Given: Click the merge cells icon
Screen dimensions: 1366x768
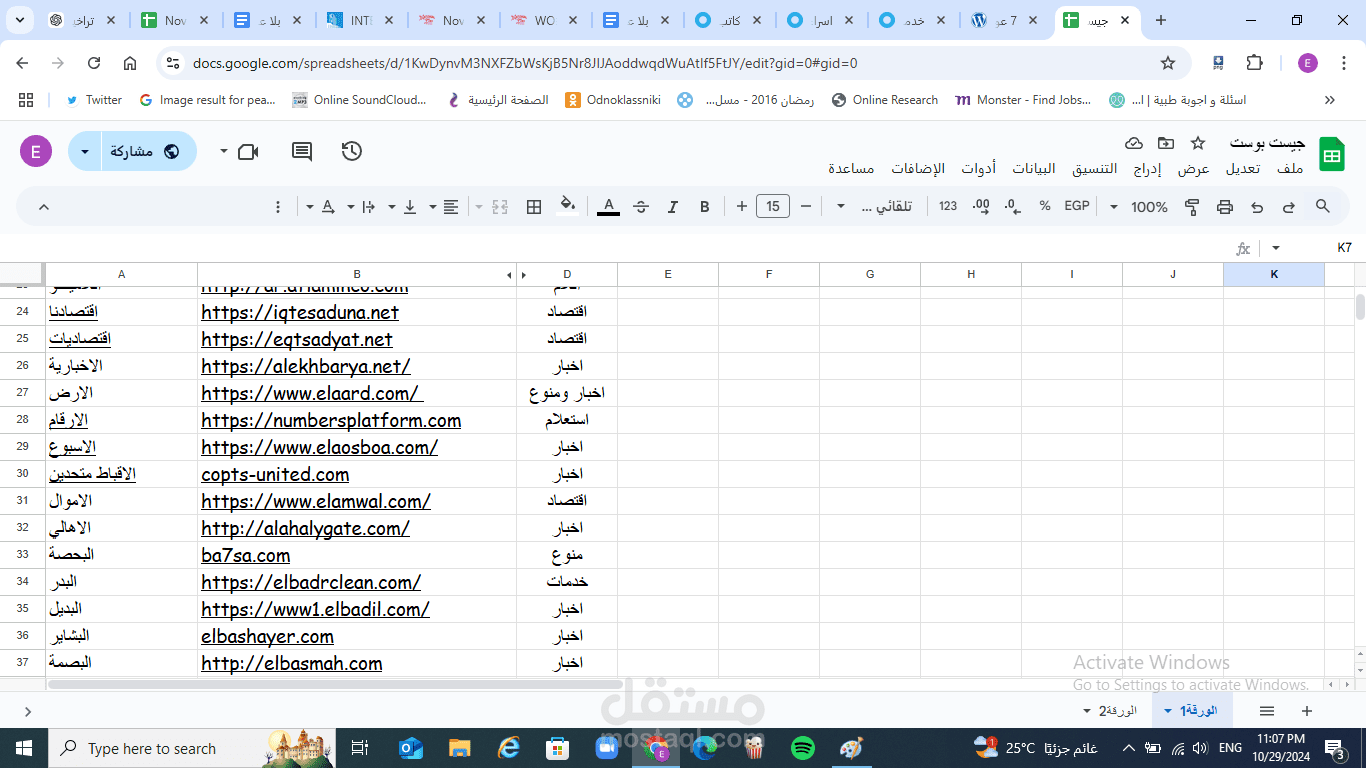Looking at the screenshot, I should pyautogui.click(x=501, y=207).
